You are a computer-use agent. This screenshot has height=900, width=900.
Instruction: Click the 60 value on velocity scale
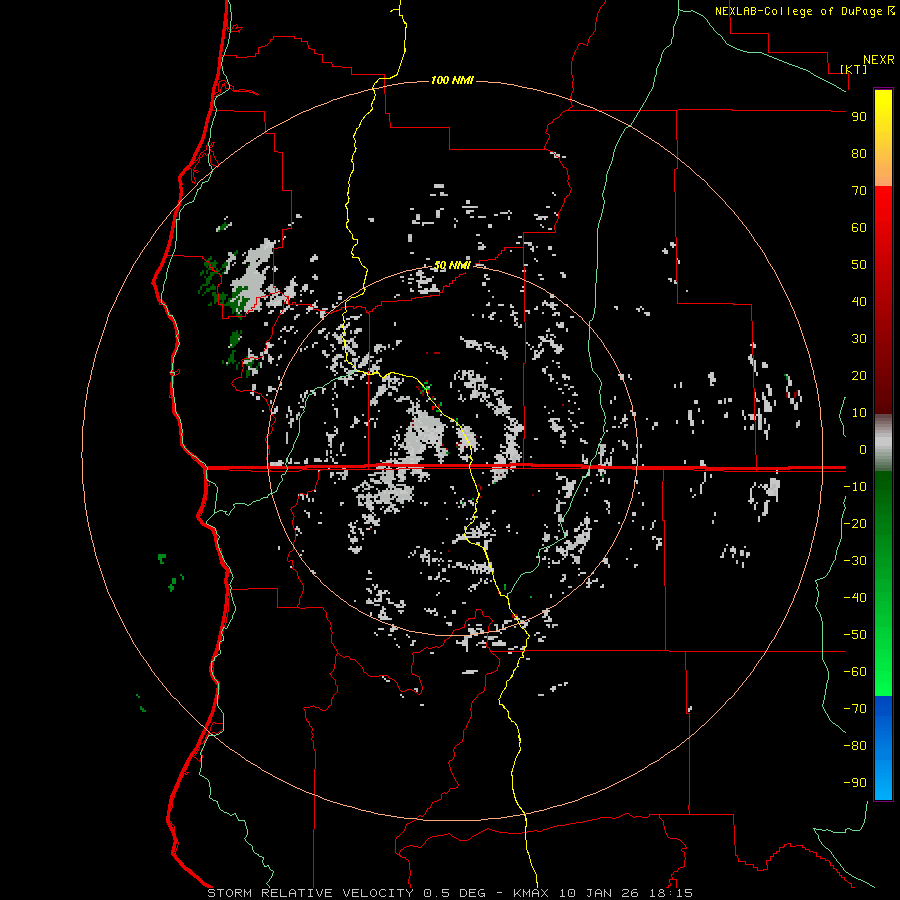(x=859, y=228)
